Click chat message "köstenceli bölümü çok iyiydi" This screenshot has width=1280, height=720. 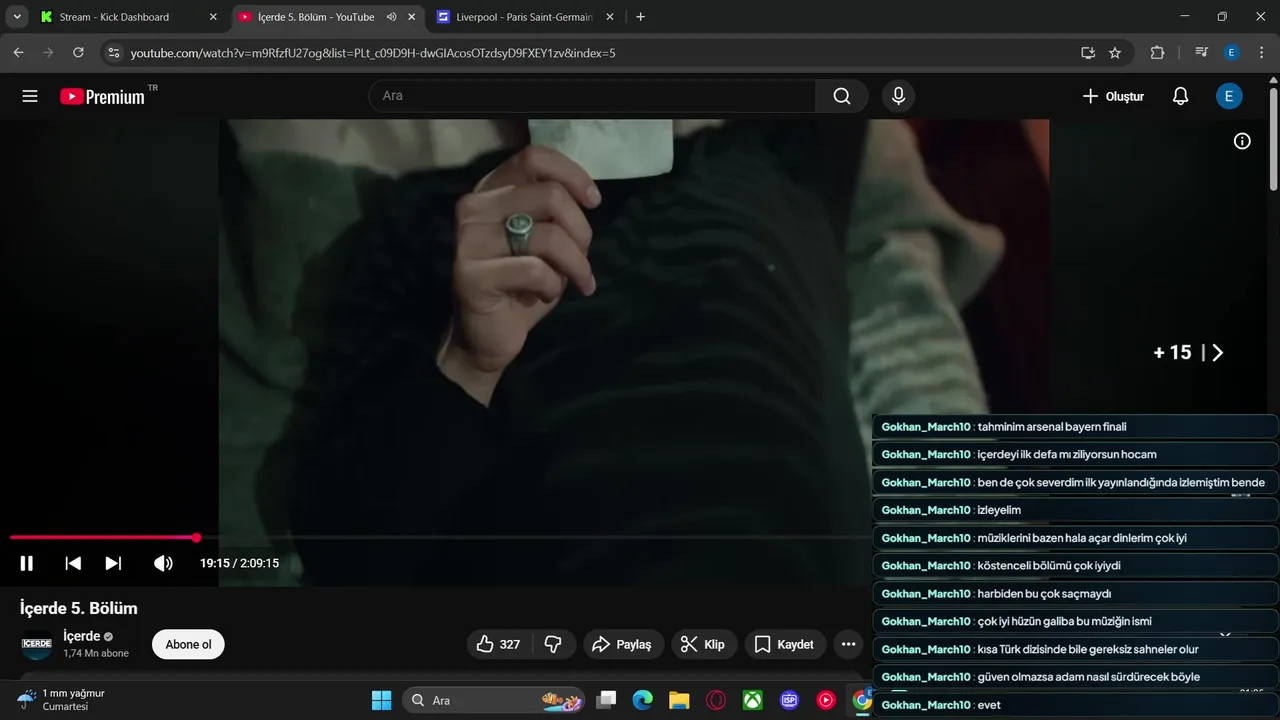(x=1049, y=566)
